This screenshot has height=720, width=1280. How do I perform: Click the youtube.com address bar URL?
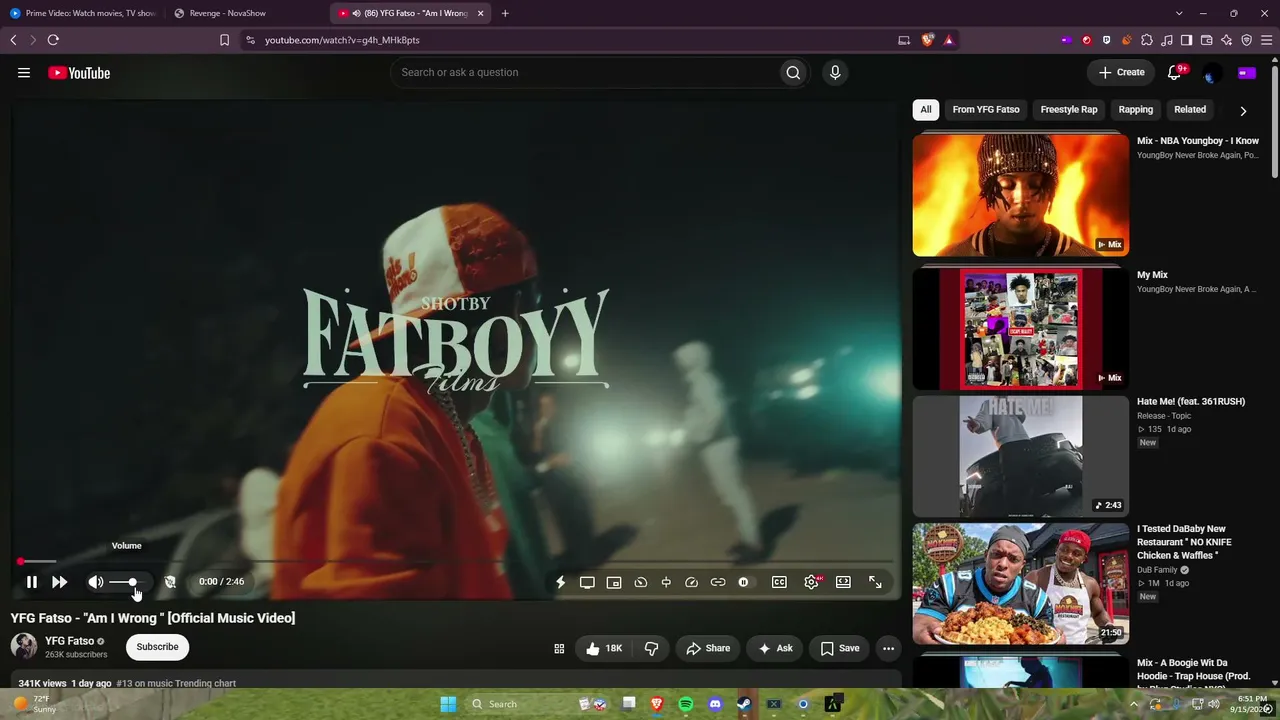[342, 40]
